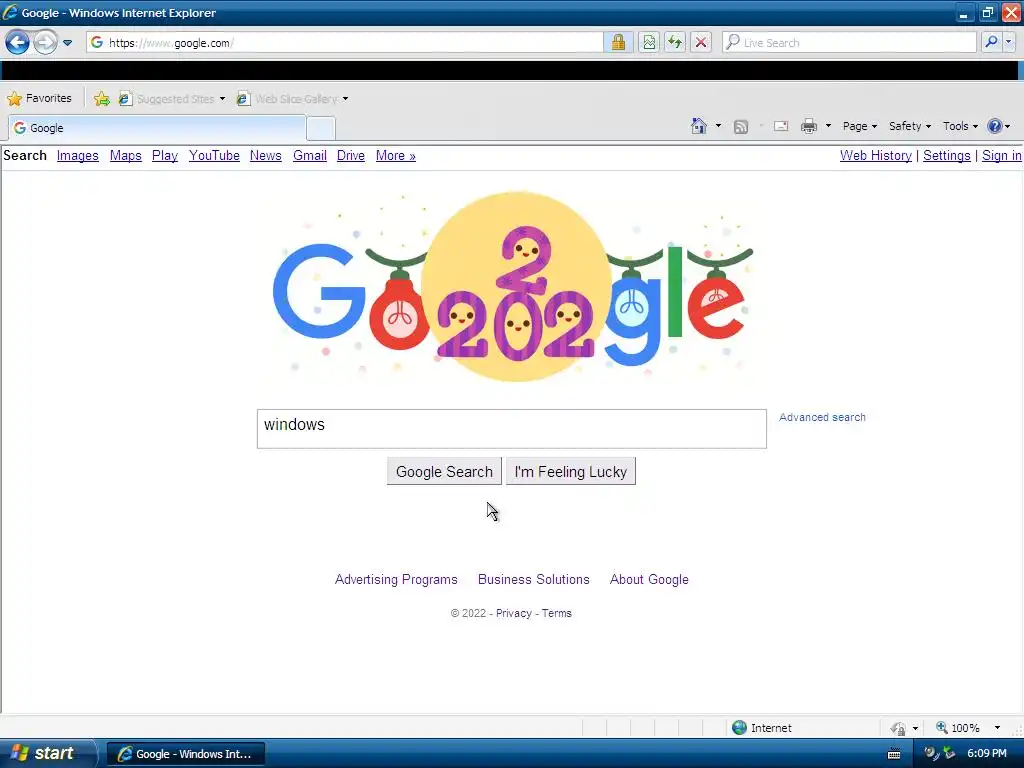1024x768 pixels.
Task: Open the Safety menu
Action: point(910,126)
